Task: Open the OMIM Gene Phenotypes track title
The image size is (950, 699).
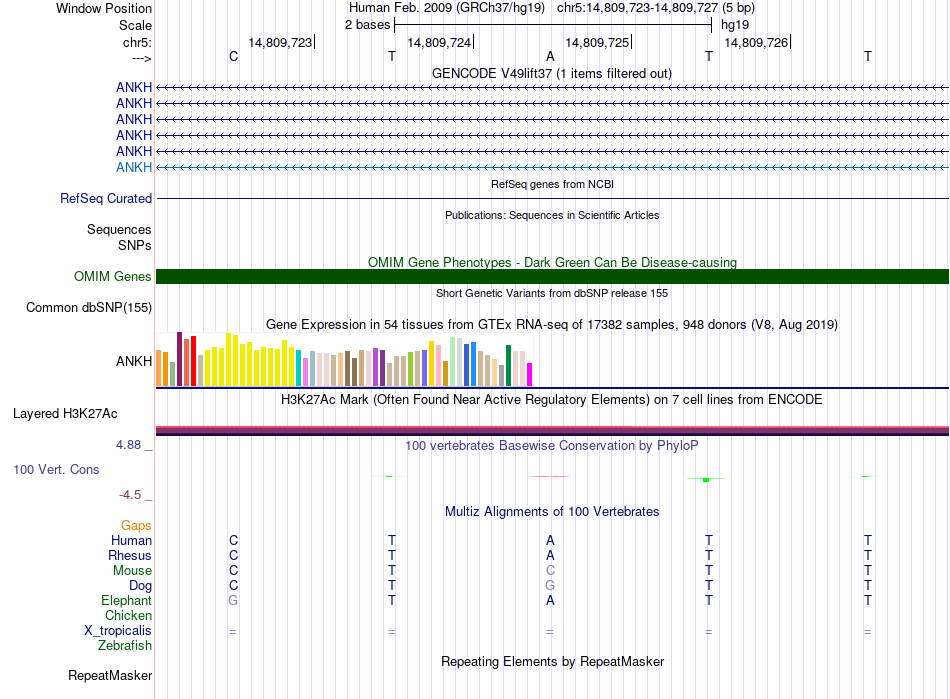Action: coord(552,262)
